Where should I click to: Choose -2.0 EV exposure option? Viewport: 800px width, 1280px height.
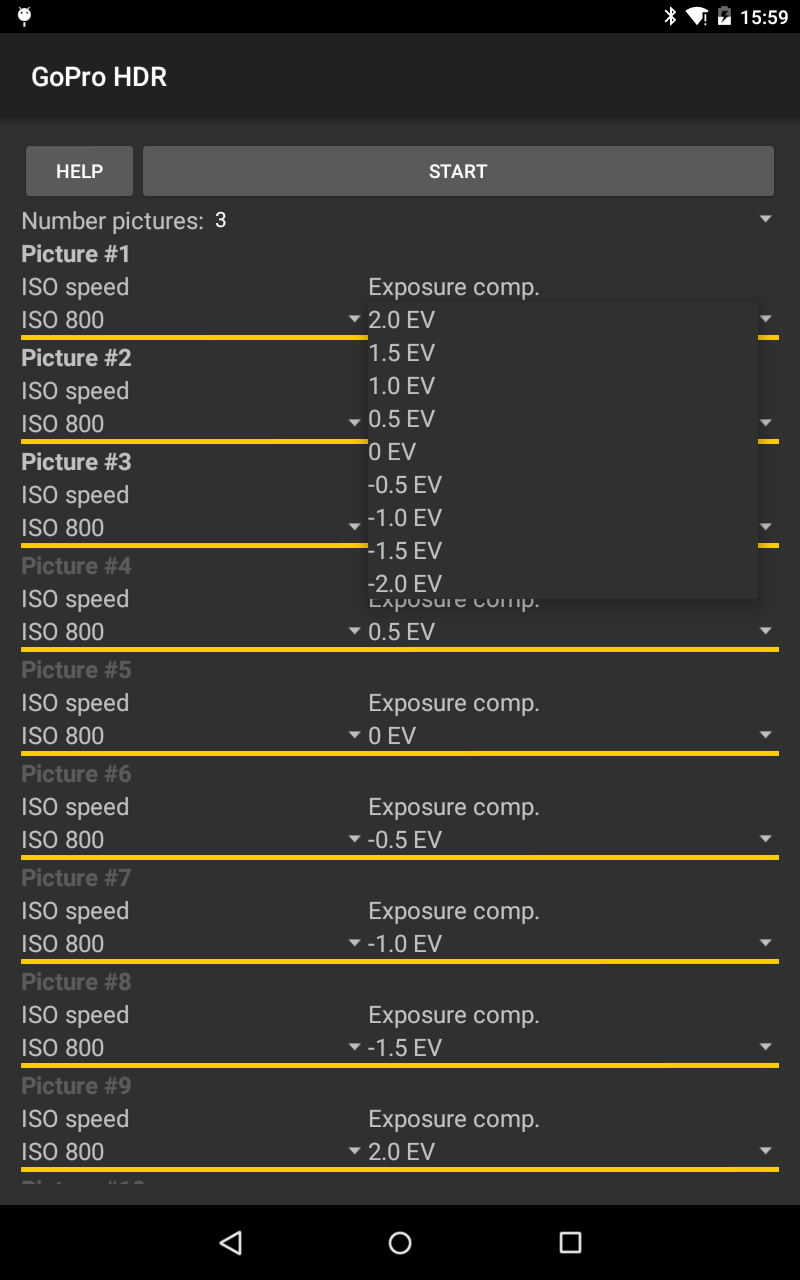(x=405, y=583)
